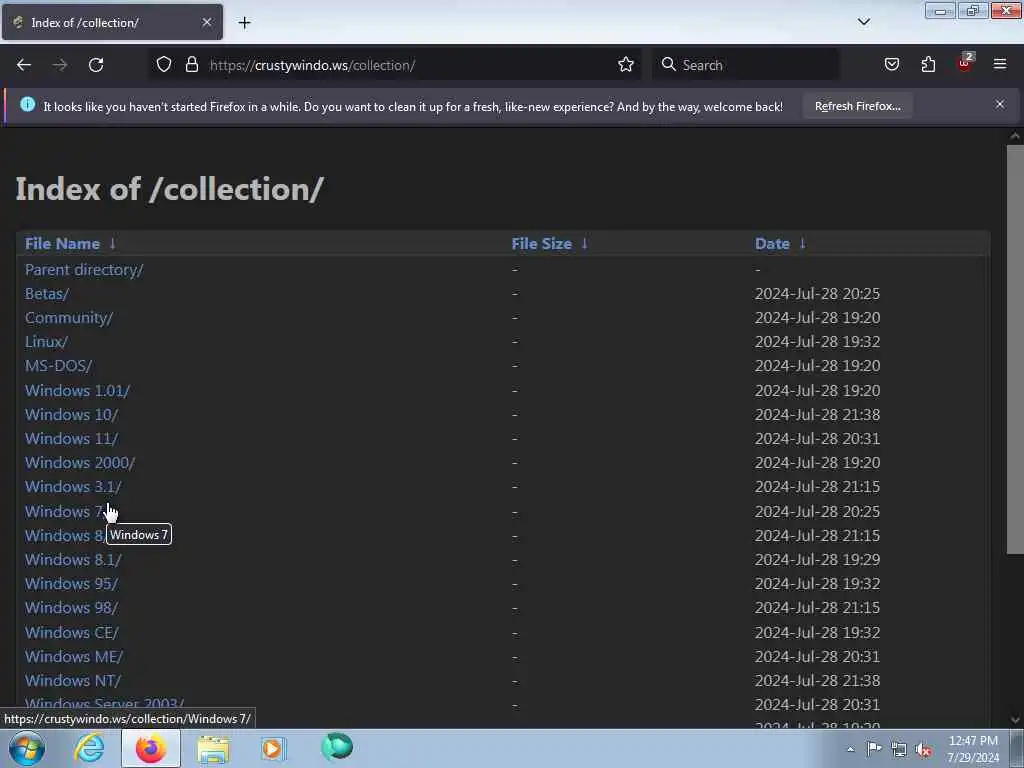Image resolution: width=1024 pixels, height=768 pixels.
Task: Open the Windows 98/ folder
Action: pyautogui.click(x=71, y=608)
